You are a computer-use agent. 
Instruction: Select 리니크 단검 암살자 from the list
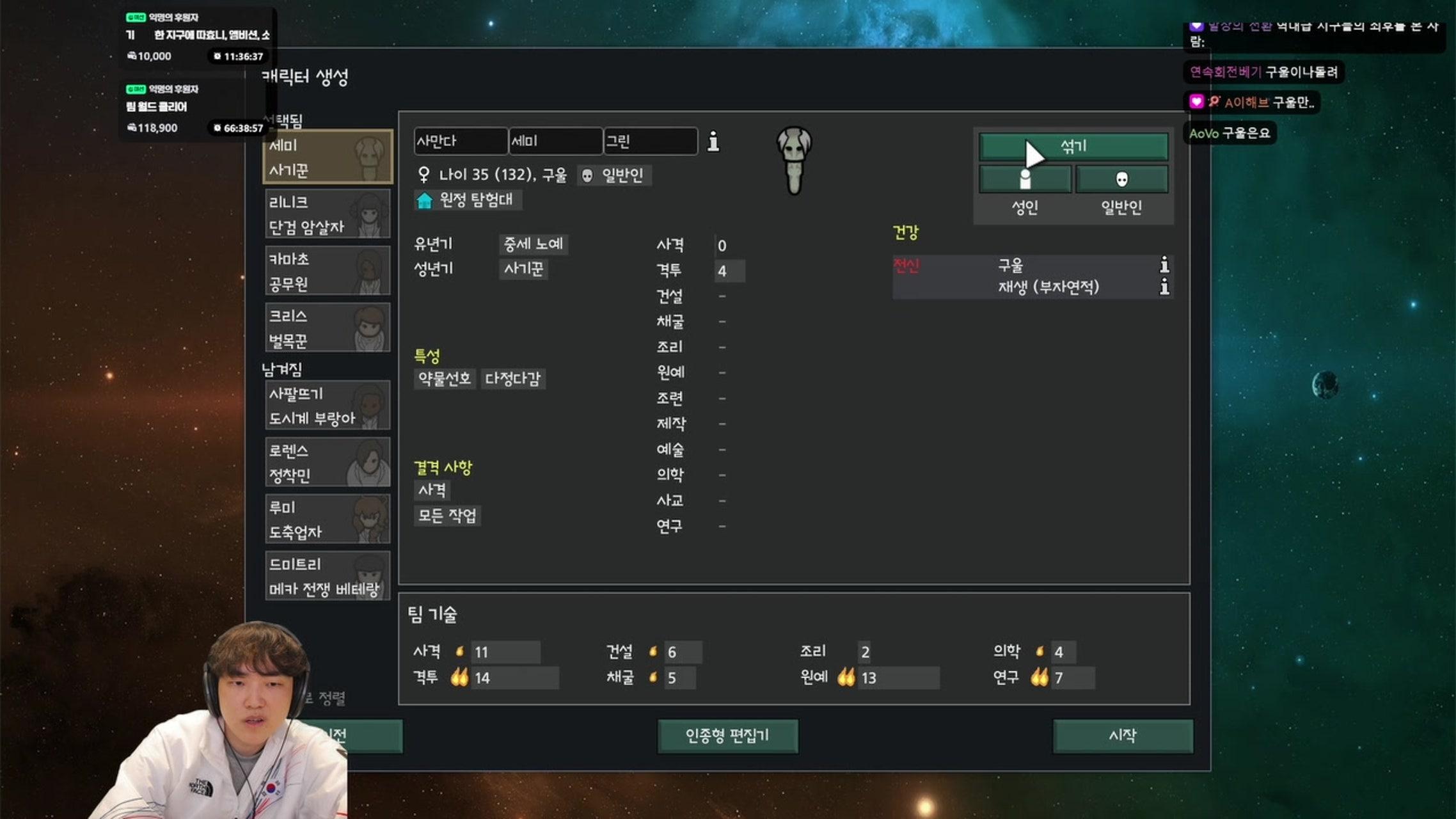point(328,214)
